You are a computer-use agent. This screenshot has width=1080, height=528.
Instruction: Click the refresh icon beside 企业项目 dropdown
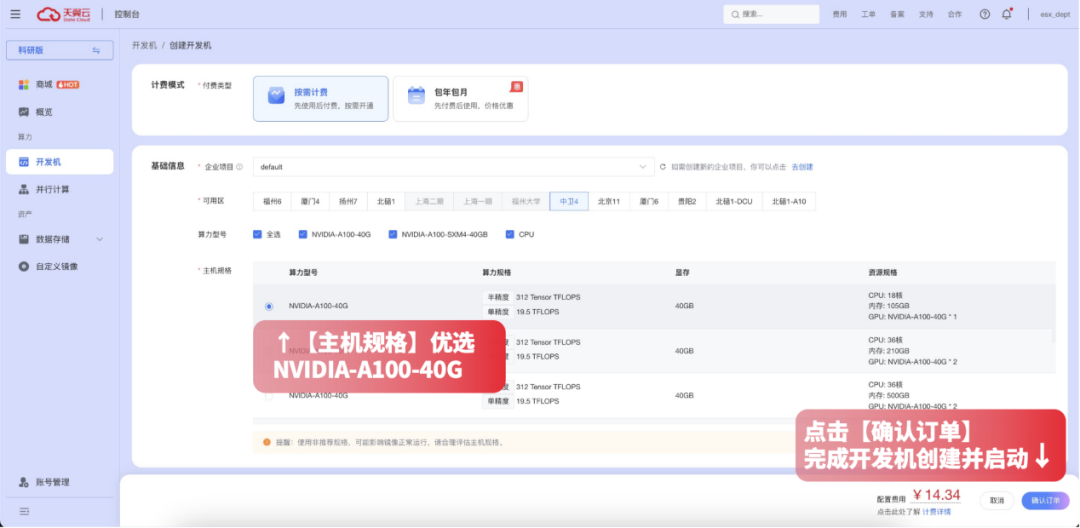[x=663, y=167]
